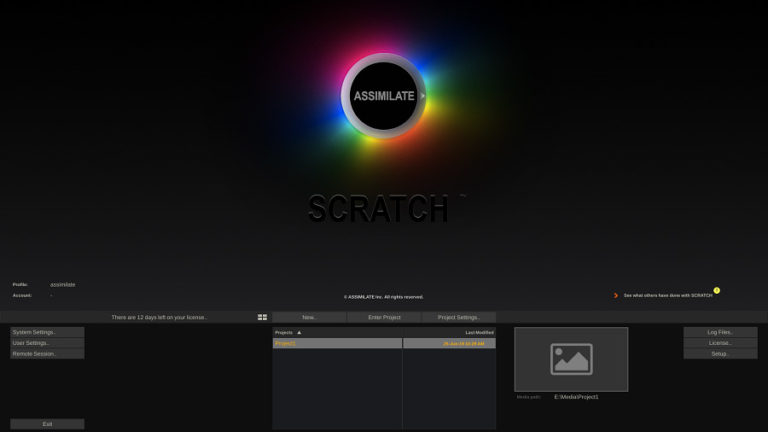Image resolution: width=768 pixels, height=432 pixels.
Task: Click the Project1 last modified date cell
Action: (449, 343)
